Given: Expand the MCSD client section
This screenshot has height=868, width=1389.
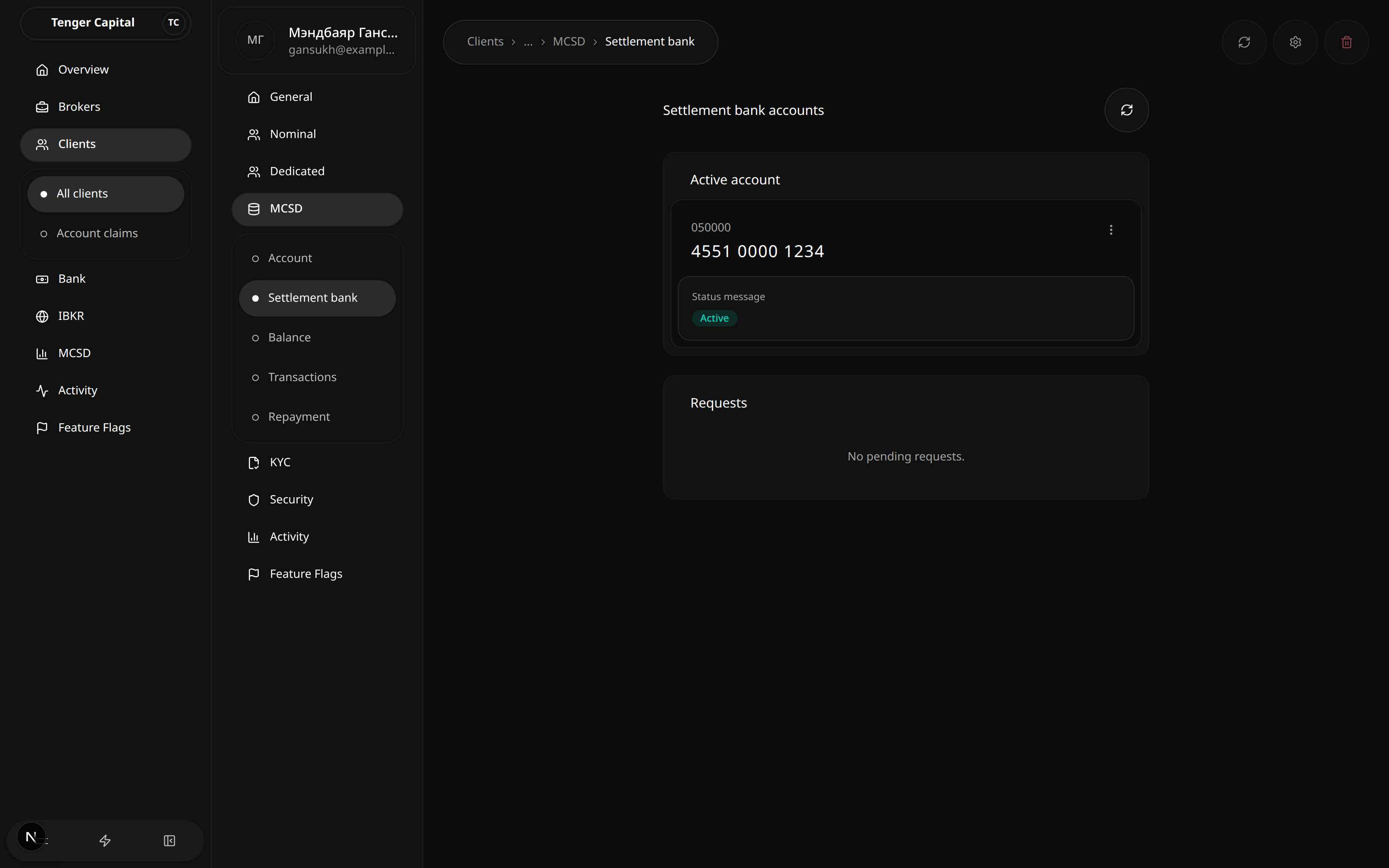Looking at the screenshot, I should (317, 209).
